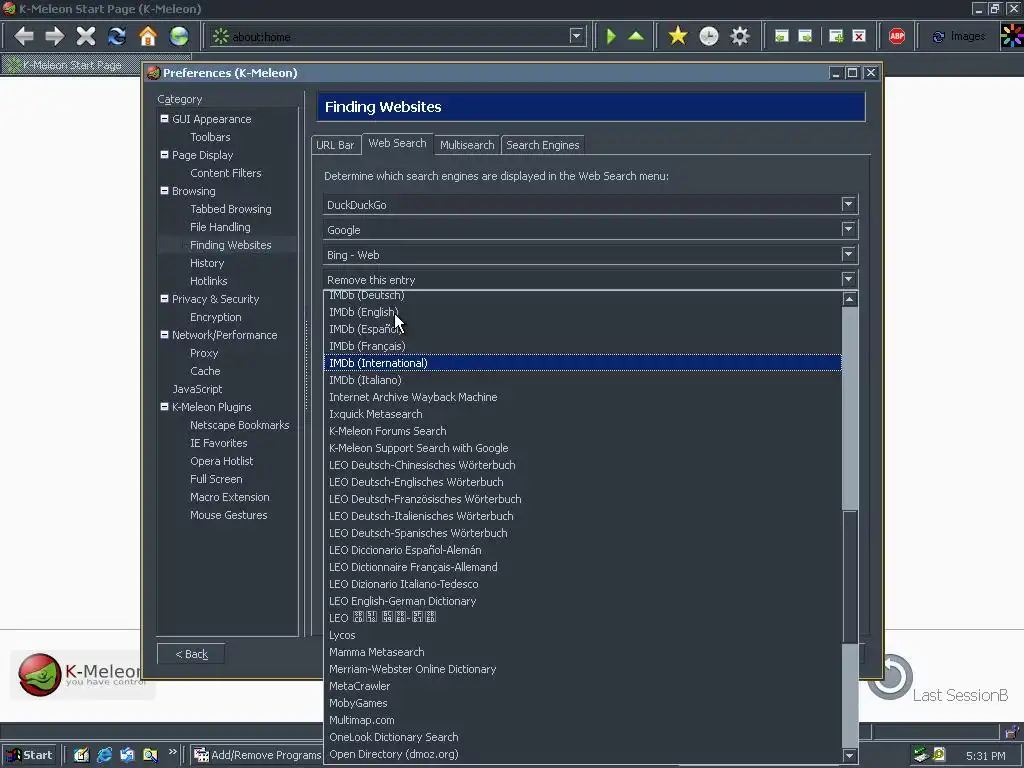Switch to the URL Bar tab
This screenshot has height=768, width=1024.
pos(335,145)
